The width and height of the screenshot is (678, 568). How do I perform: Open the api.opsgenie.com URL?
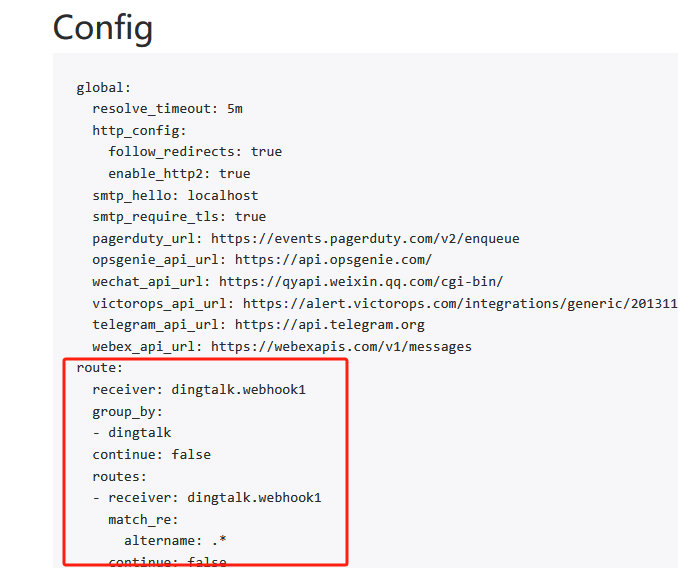pyautogui.click(x=333, y=260)
